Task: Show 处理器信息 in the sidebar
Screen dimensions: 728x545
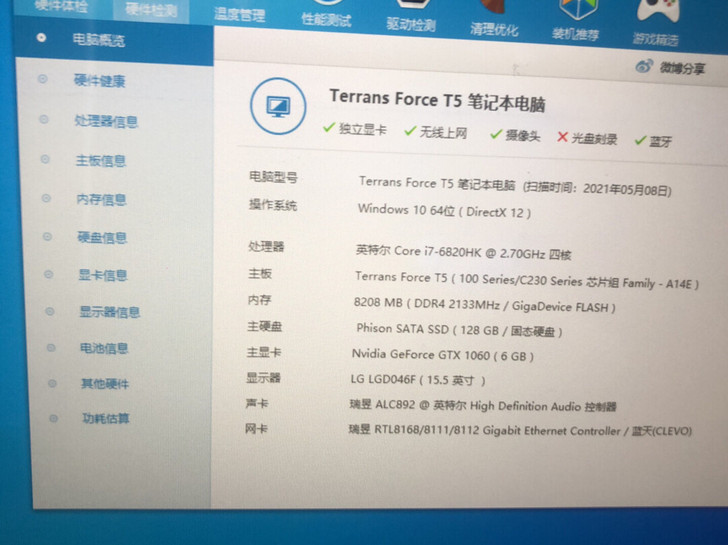Action: [106, 121]
